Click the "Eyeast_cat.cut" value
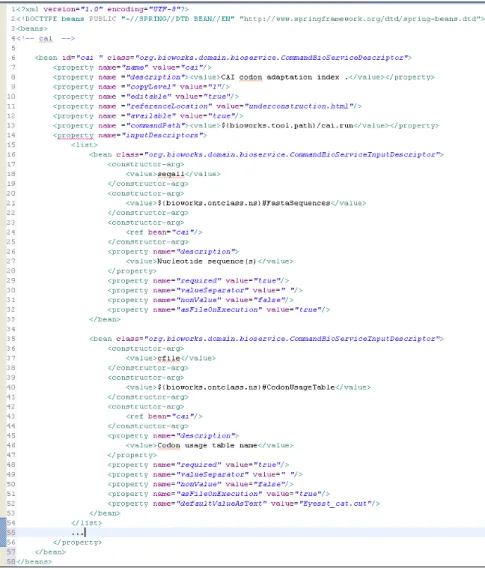 [337, 504]
